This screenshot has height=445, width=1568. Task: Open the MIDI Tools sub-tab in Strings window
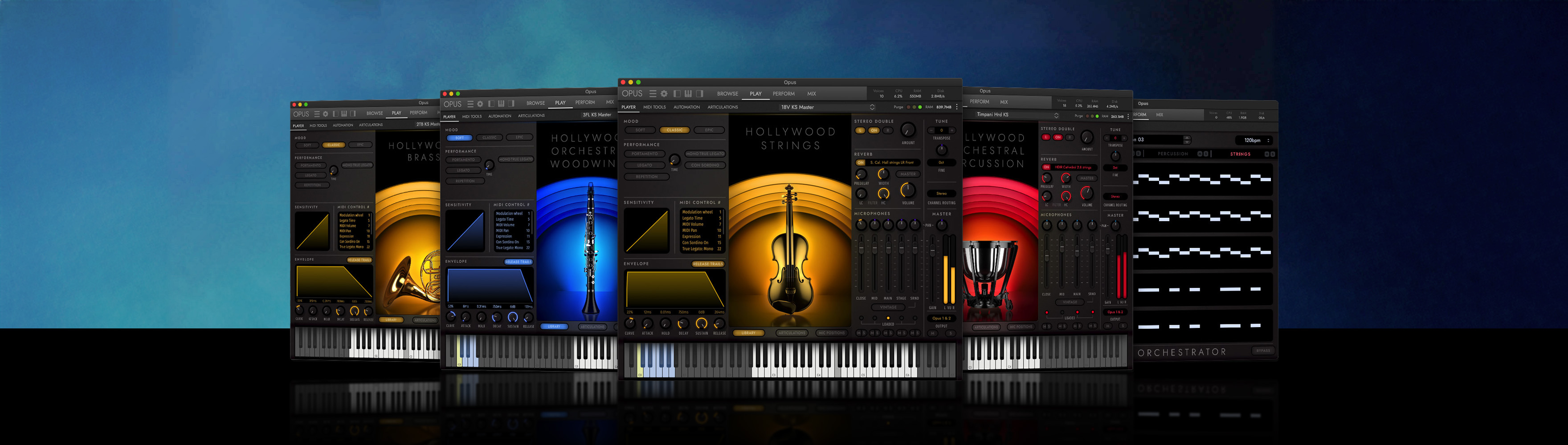(x=654, y=107)
